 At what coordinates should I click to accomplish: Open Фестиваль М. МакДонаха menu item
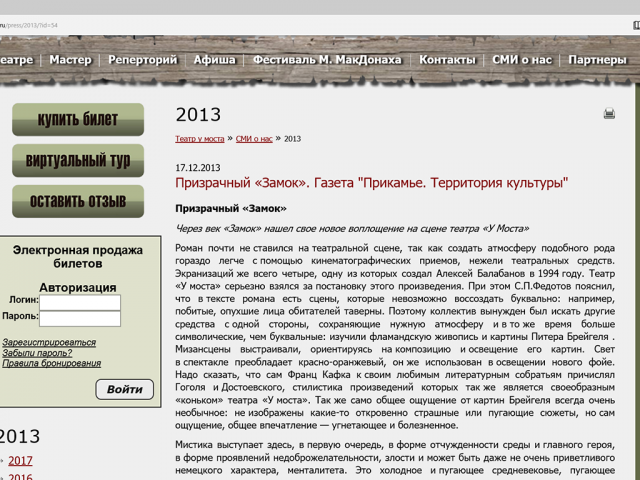[x=327, y=60]
